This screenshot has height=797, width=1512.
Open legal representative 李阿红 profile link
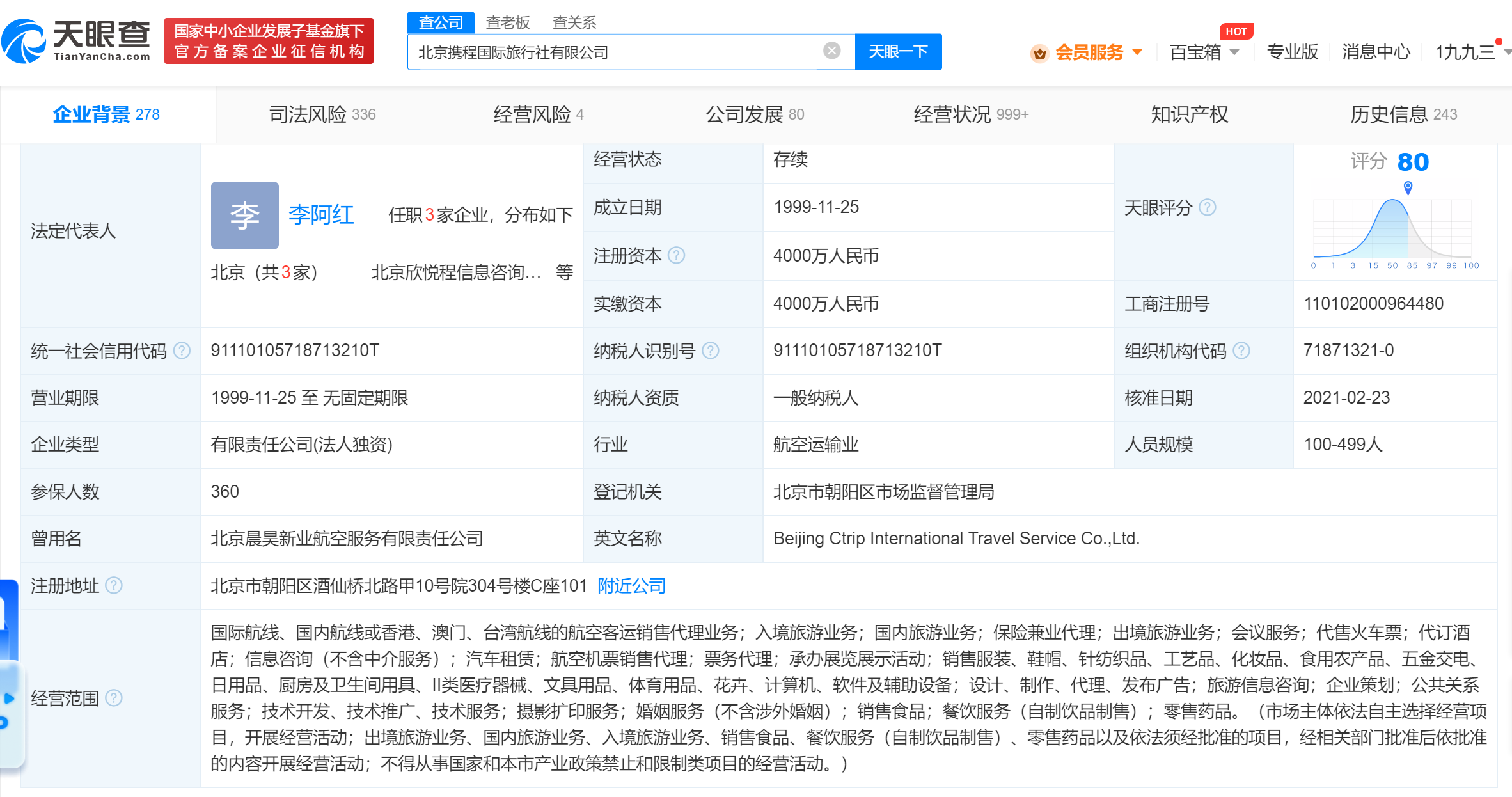pos(321,214)
